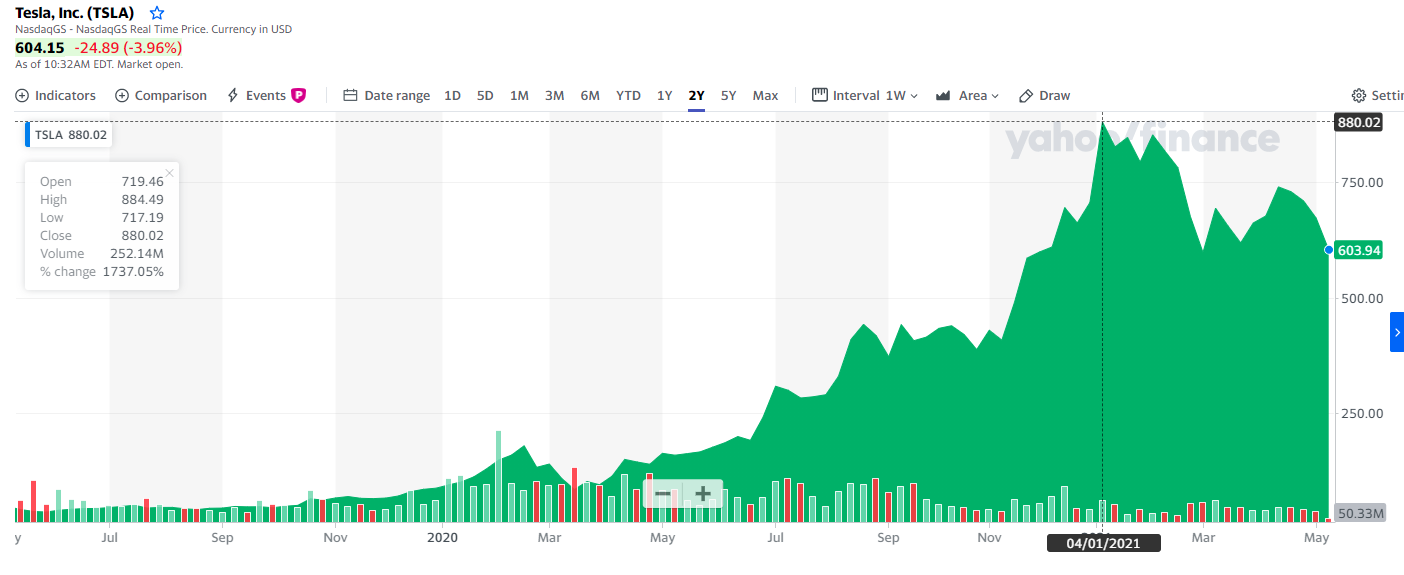This screenshot has width=1404, height=575.
Task: Click the Low 717.19 tooltip row
Action: (x=102, y=218)
